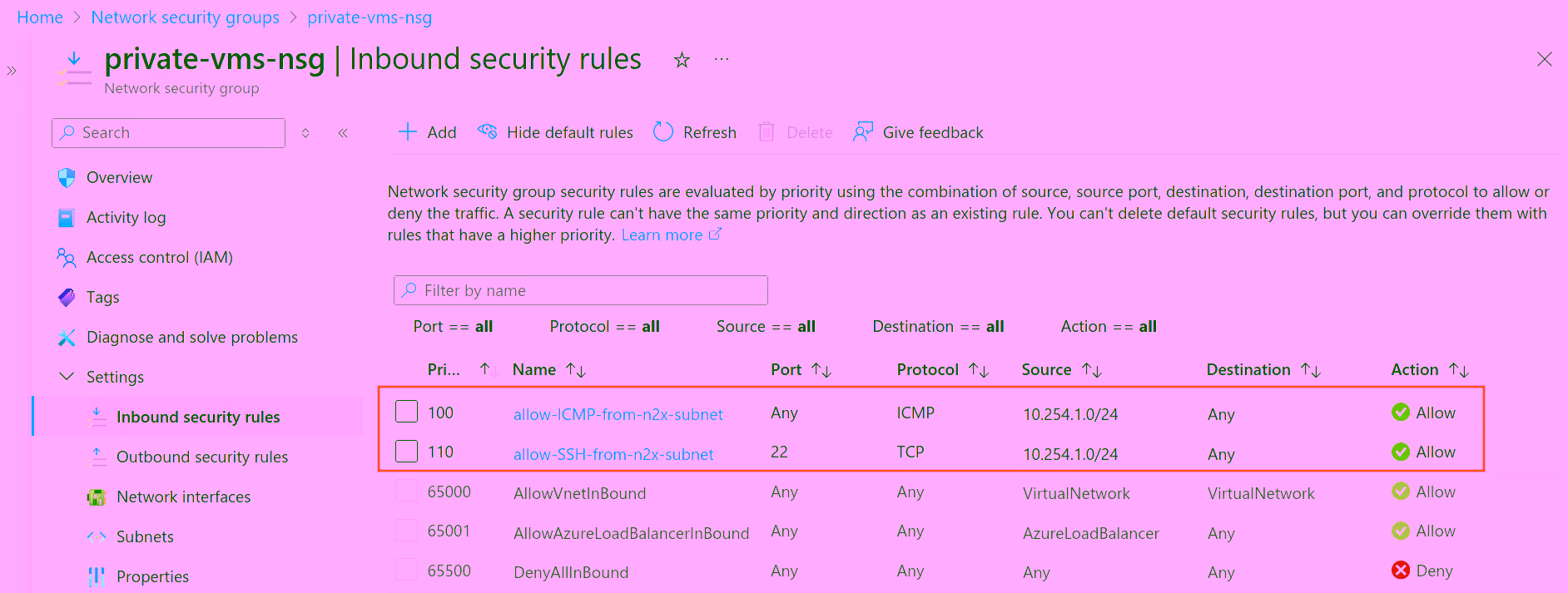Screen dimensions: 1568x593
Task: Open the Overview shield icon
Action: [67, 178]
